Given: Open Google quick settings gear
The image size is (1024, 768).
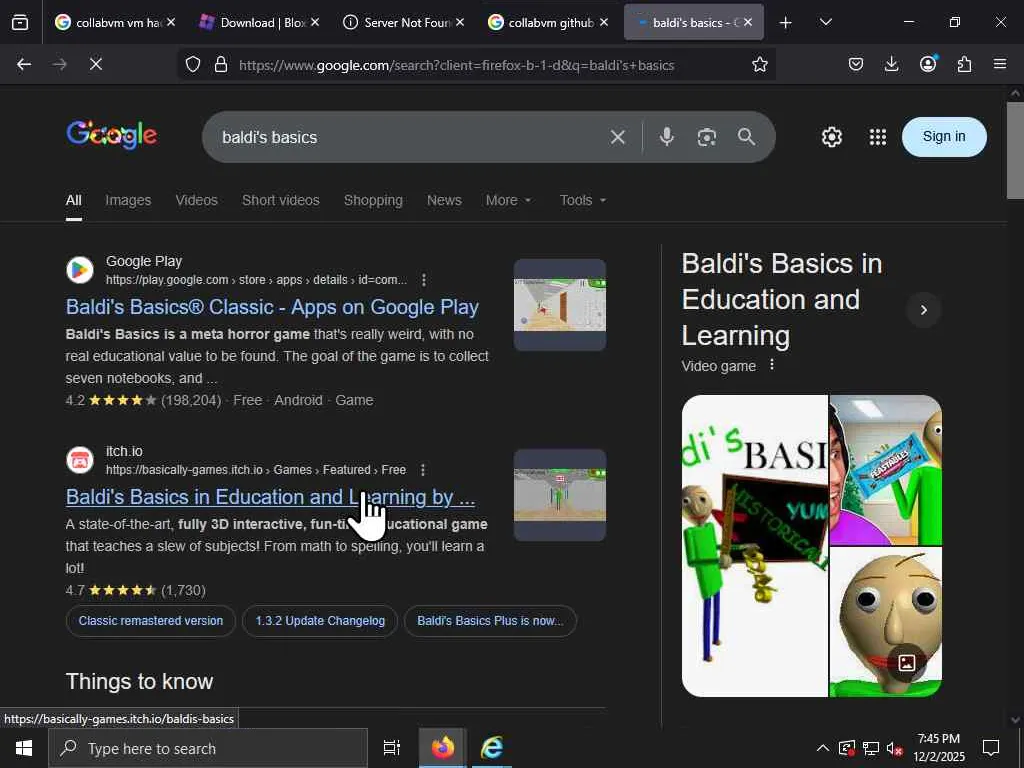Looking at the screenshot, I should coord(831,137).
